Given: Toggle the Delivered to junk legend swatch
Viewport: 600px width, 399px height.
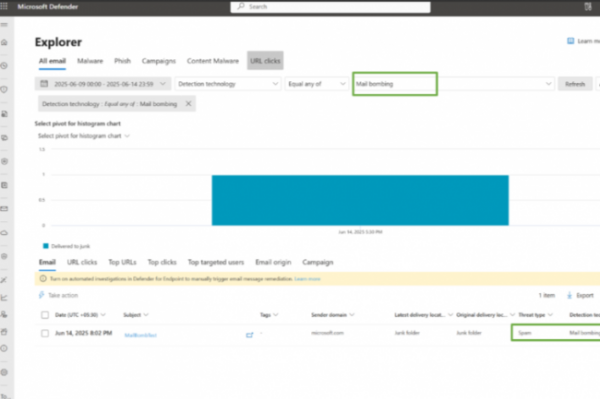Looking at the screenshot, I should tap(46, 246).
